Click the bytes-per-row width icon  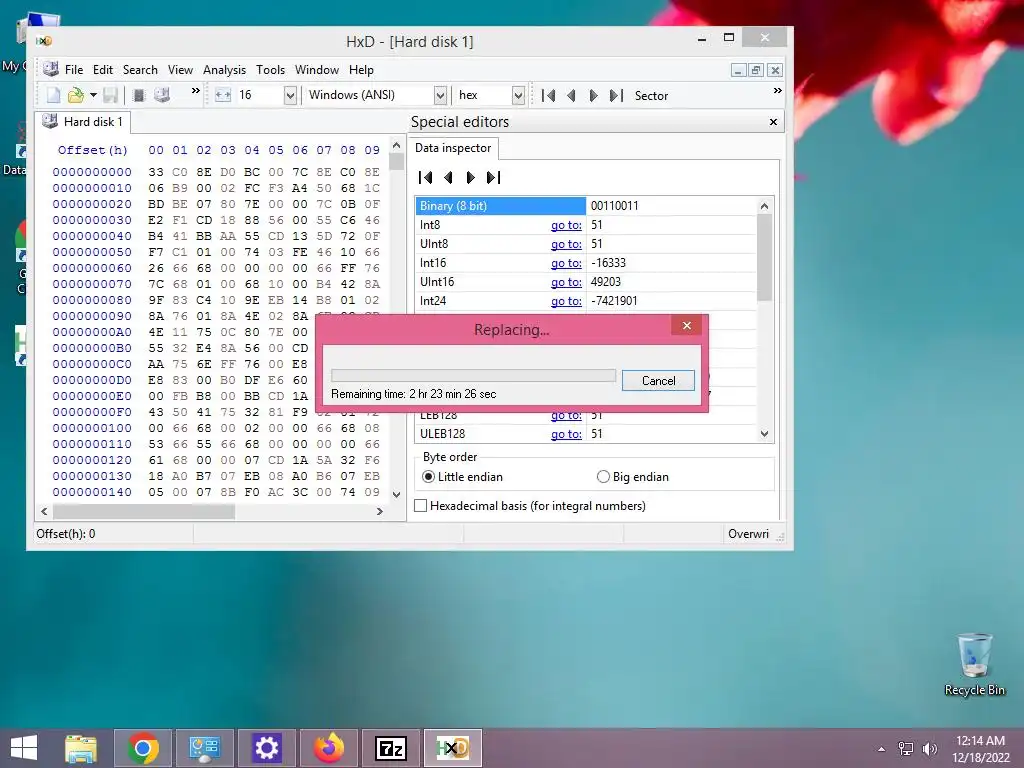[x=223, y=95]
